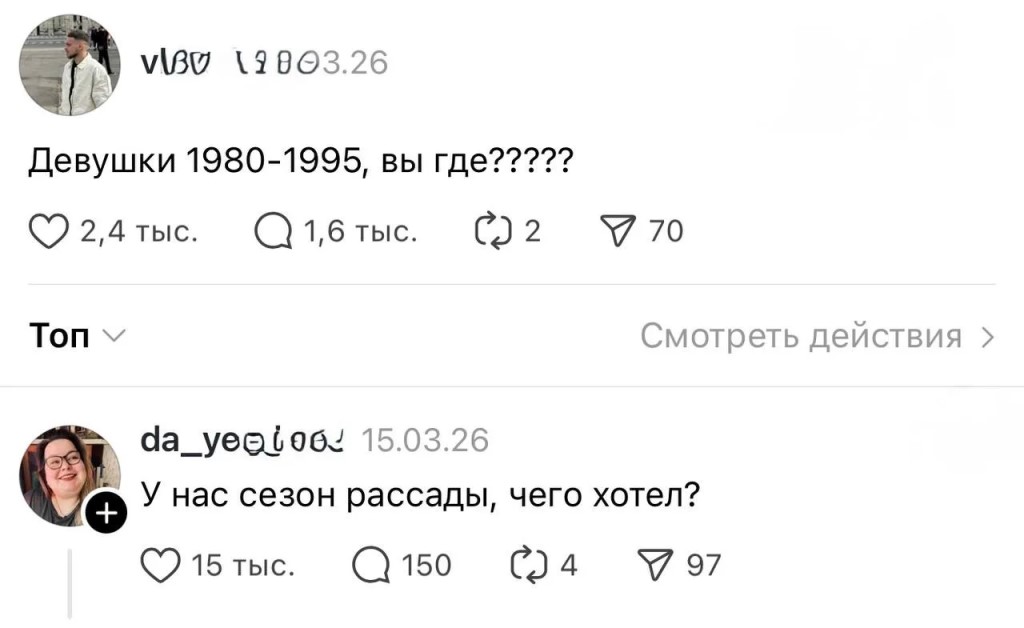Open replies to the сезон рассады comment
Screen dimensions: 1024x628
(372, 566)
